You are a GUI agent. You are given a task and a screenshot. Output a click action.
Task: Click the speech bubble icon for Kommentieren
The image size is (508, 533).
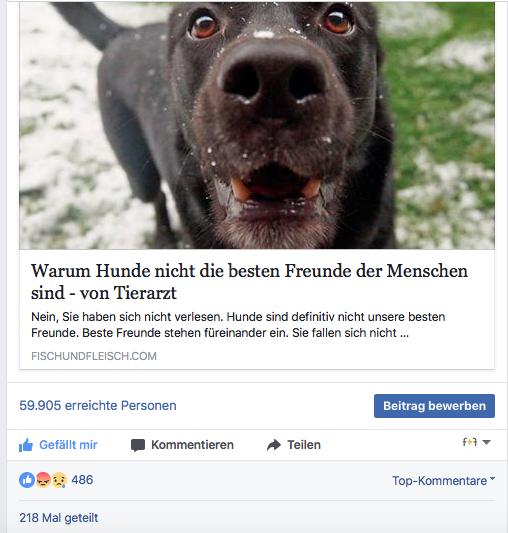point(138,445)
